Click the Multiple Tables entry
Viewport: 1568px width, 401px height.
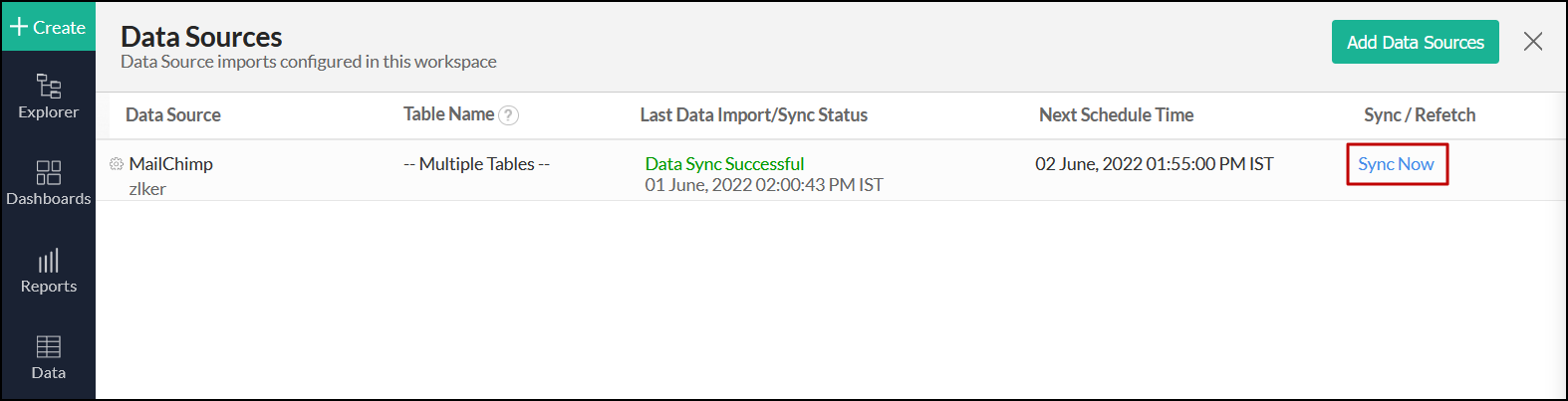[476, 164]
